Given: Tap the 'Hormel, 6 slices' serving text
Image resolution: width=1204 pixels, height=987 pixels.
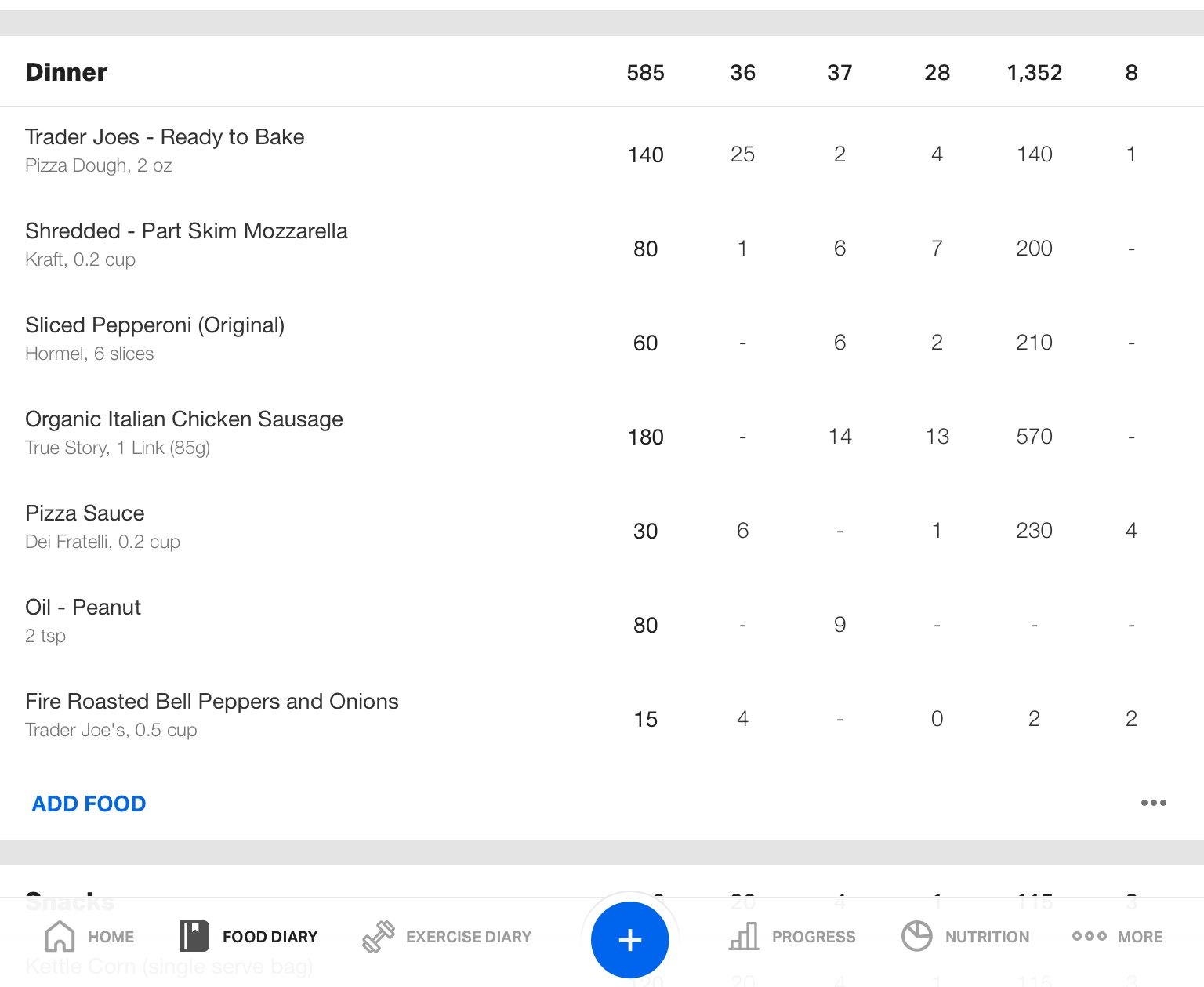Looking at the screenshot, I should coord(89,354).
